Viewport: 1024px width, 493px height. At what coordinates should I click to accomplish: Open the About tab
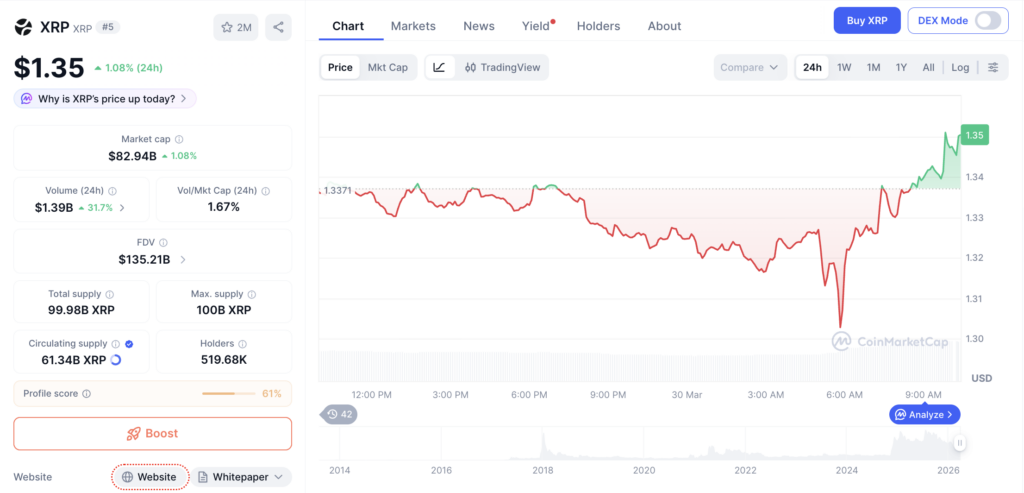click(664, 26)
